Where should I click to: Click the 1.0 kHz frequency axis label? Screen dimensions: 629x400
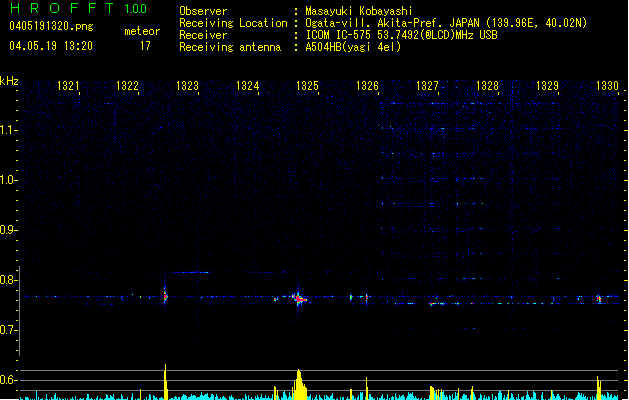(8, 180)
